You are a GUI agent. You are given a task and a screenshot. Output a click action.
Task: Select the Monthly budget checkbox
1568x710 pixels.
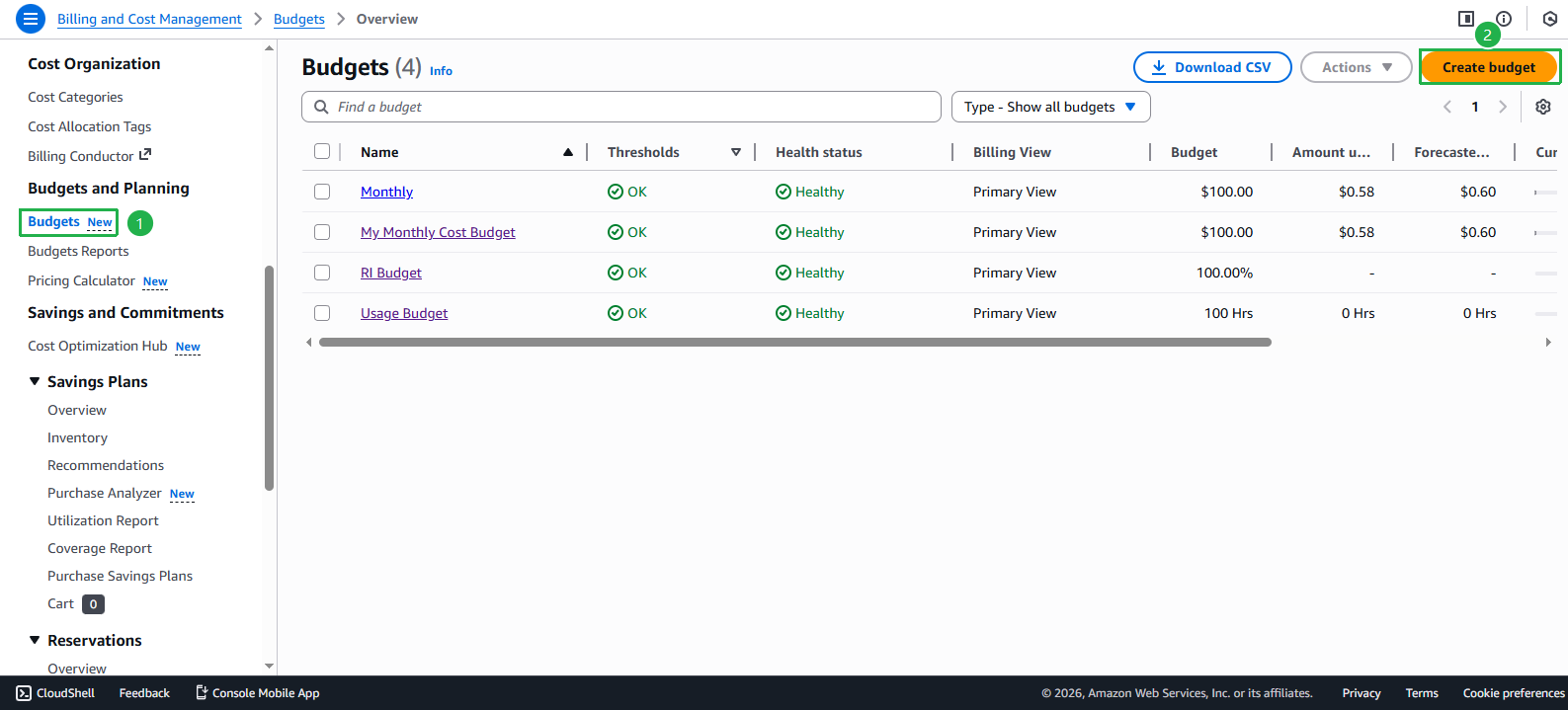(x=322, y=192)
